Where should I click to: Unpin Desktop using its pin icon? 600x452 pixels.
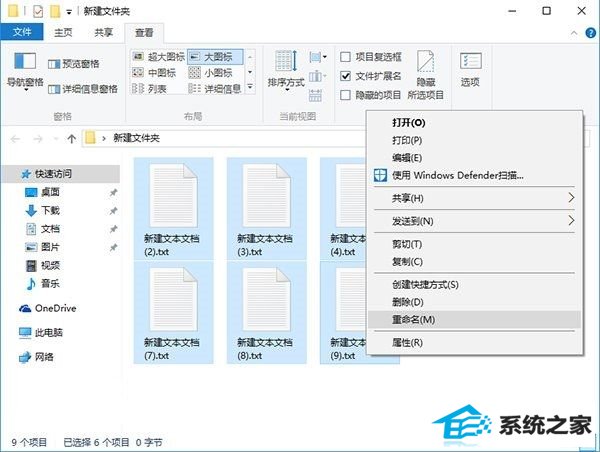click(113, 193)
